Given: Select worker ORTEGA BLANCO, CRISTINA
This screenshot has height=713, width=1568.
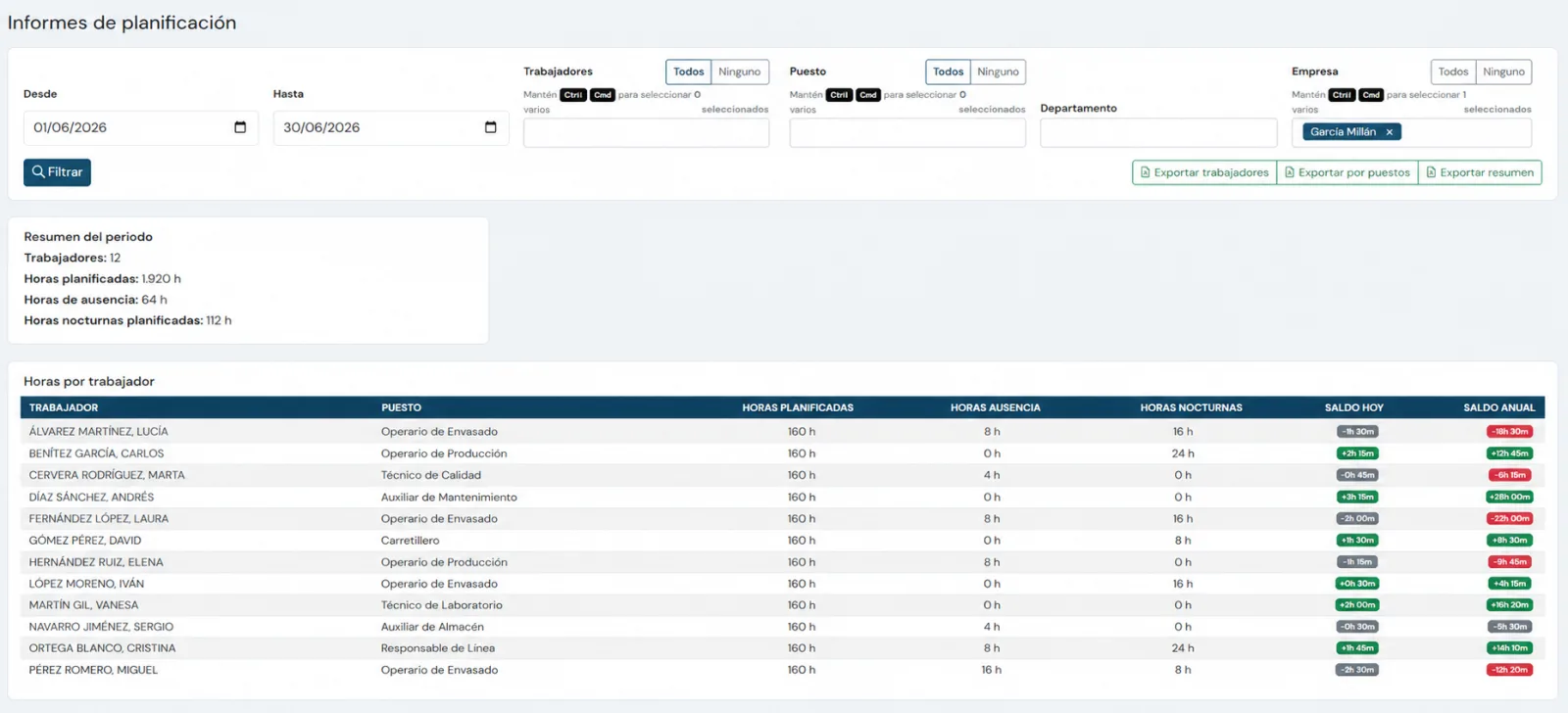Looking at the screenshot, I should 102,648.
